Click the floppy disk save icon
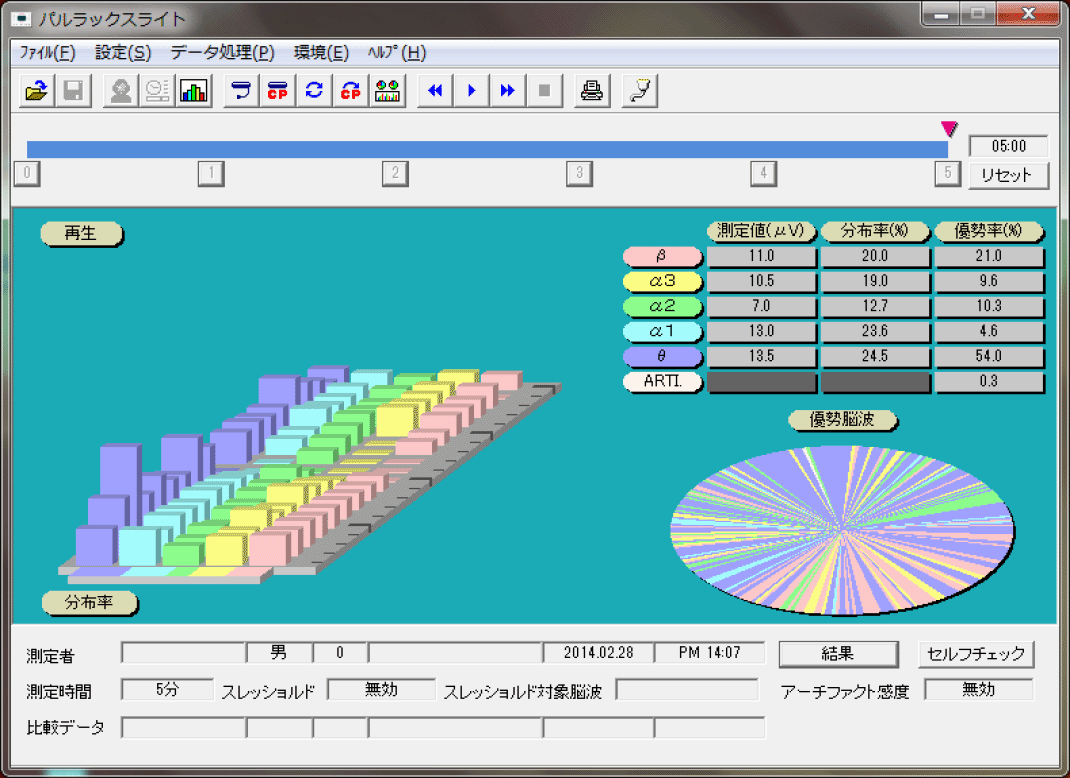Image resolution: width=1070 pixels, height=778 pixels. [74, 91]
